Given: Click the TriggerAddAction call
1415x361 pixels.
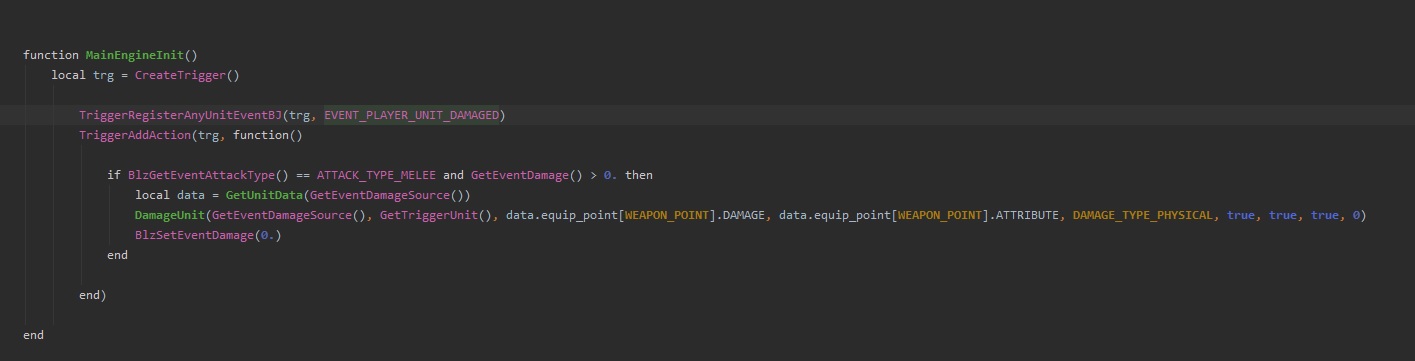Looking at the screenshot, I should tap(135, 135).
